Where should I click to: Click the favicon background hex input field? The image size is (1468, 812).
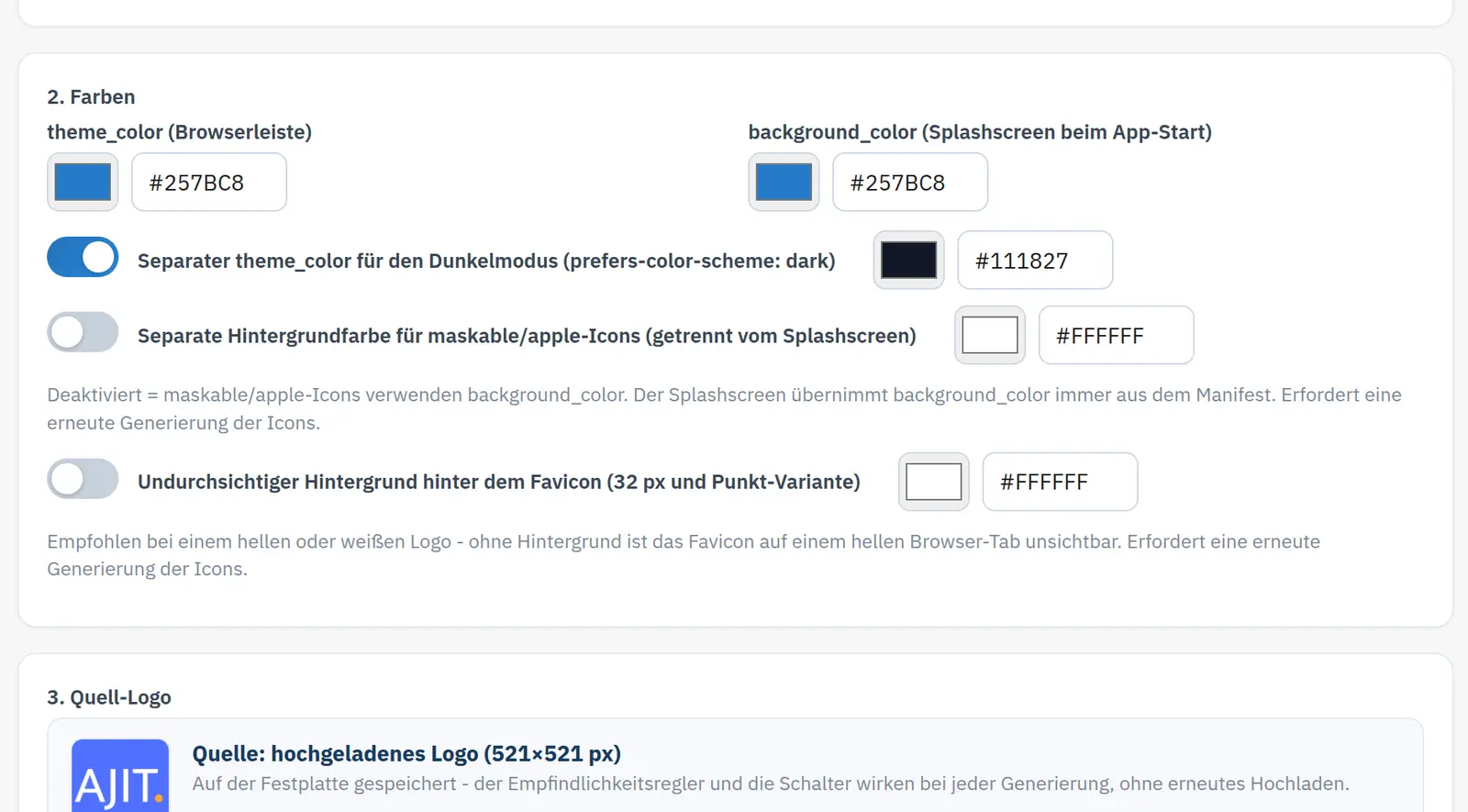tap(1061, 482)
